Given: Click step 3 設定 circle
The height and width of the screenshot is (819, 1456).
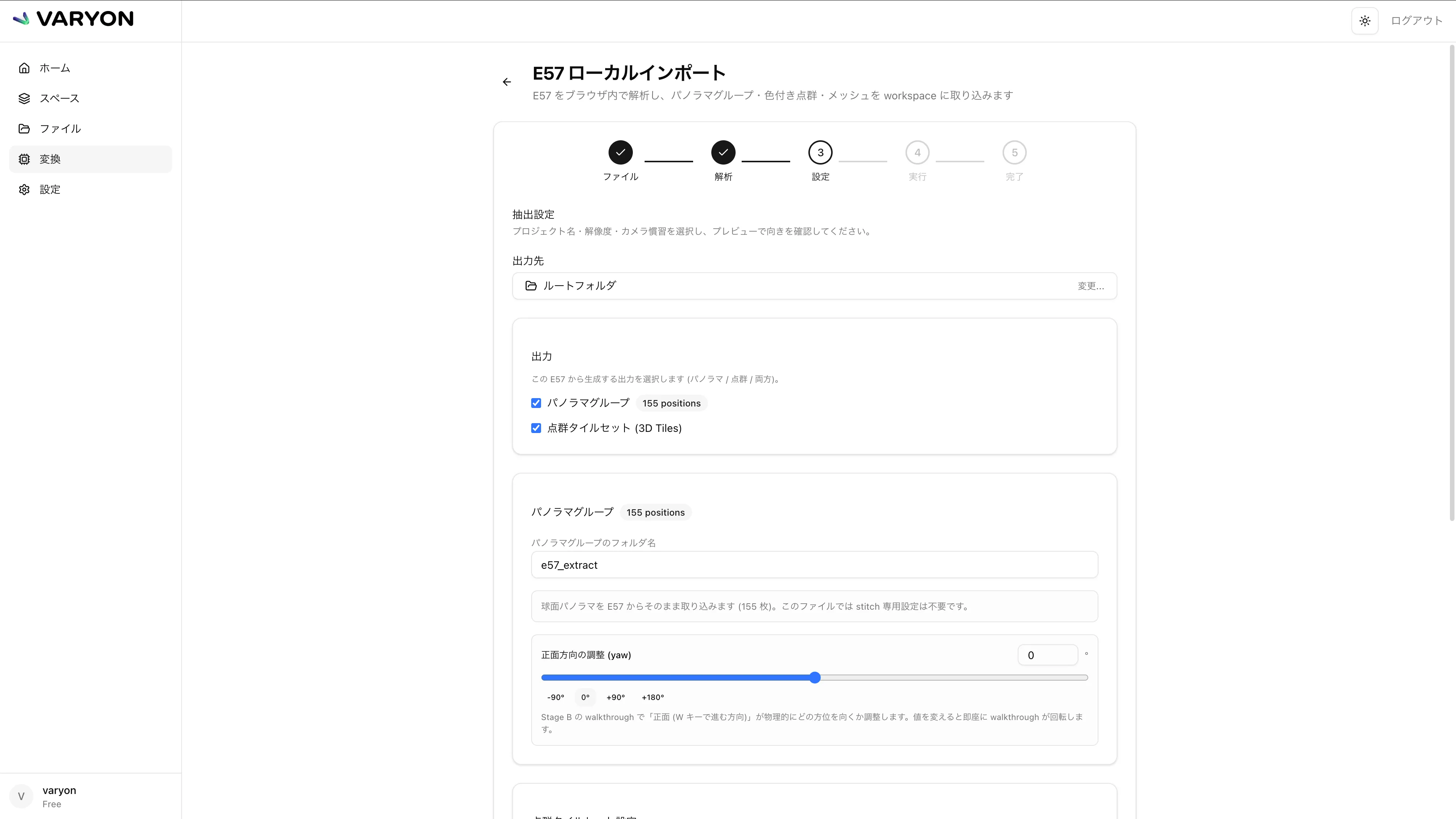Looking at the screenshot, I should (820, 152).
